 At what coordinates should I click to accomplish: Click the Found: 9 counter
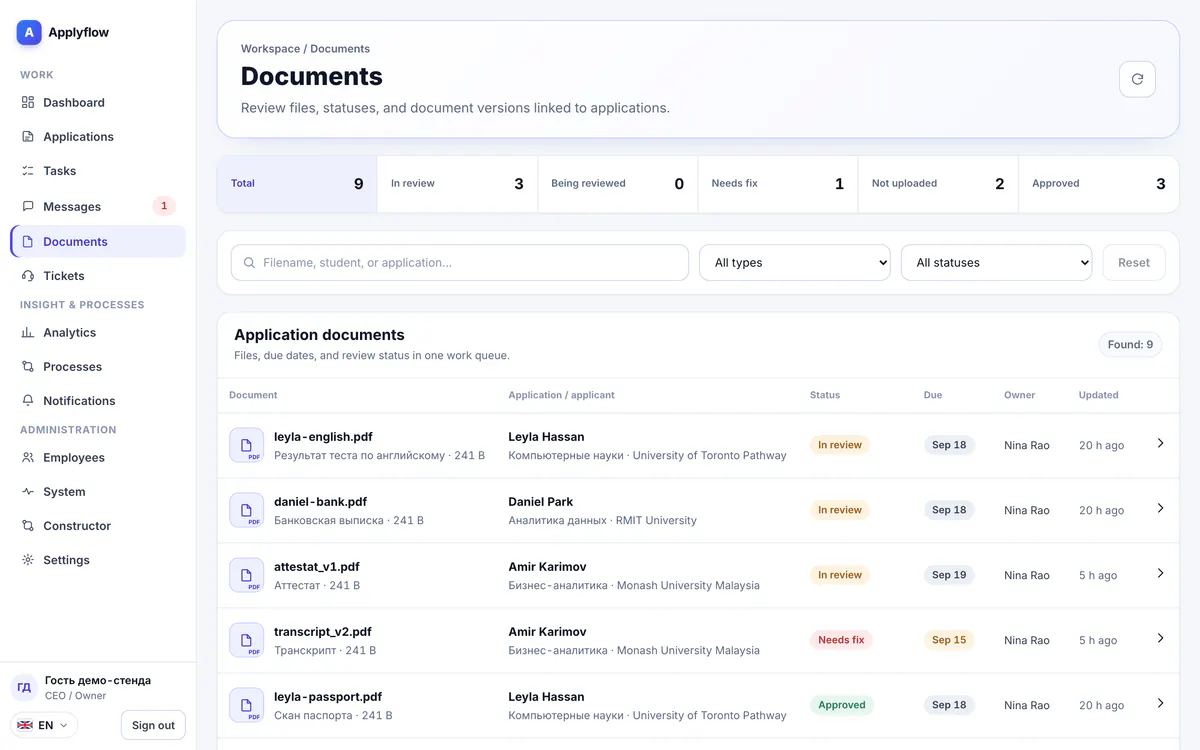(1130, 344)
